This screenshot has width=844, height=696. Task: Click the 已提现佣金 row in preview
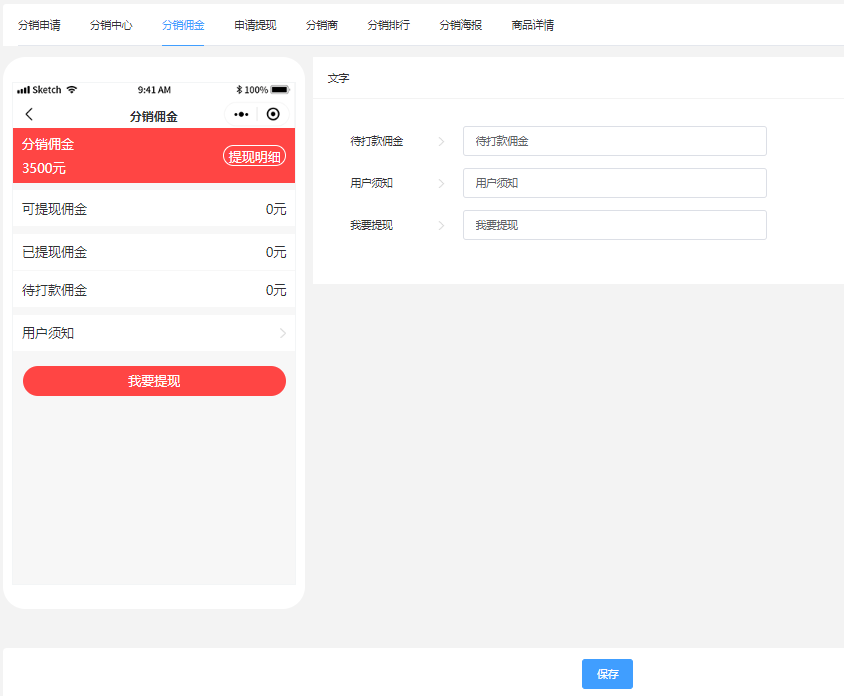(154, 252)
